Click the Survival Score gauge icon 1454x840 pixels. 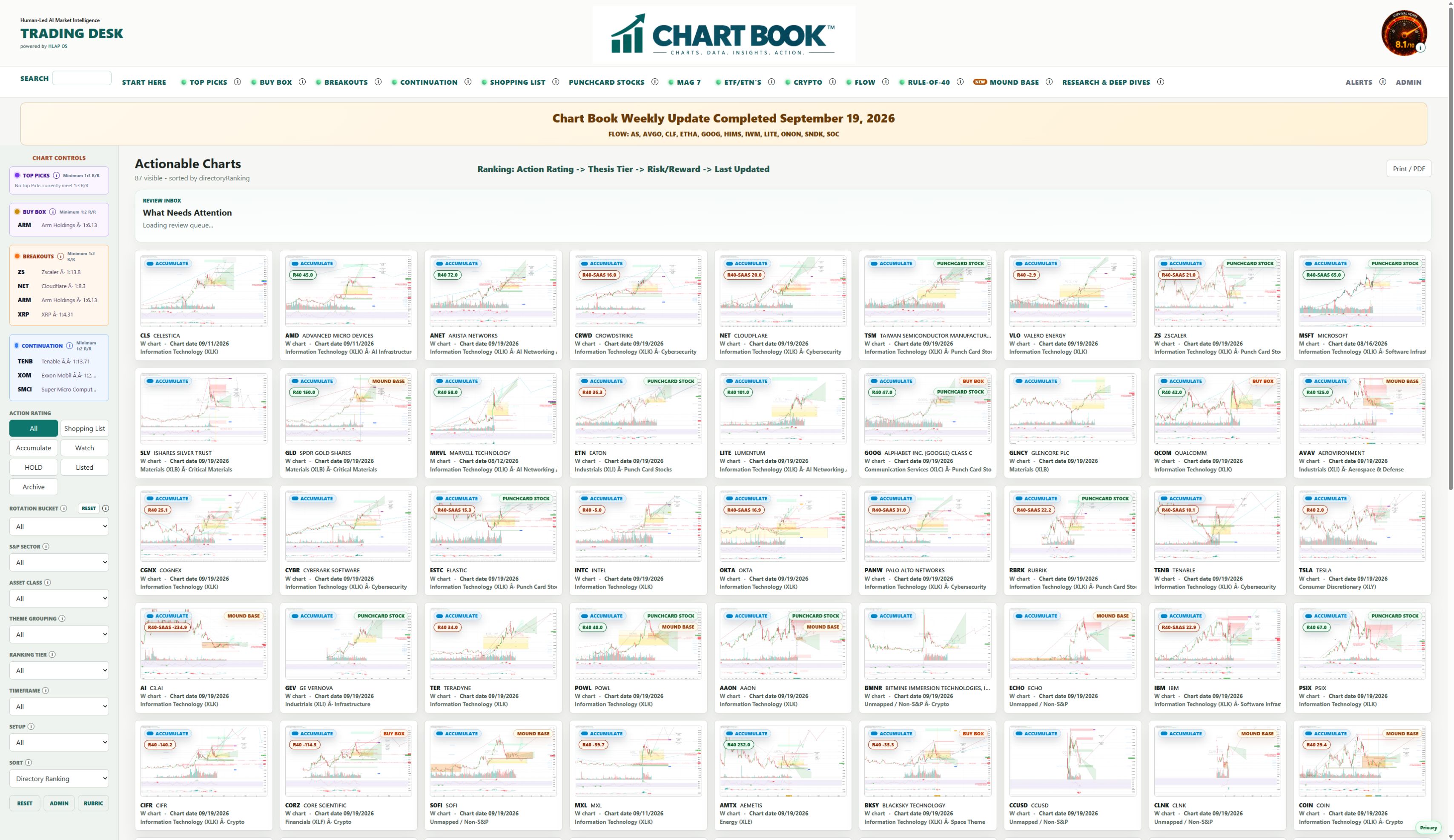(1404, 33)
